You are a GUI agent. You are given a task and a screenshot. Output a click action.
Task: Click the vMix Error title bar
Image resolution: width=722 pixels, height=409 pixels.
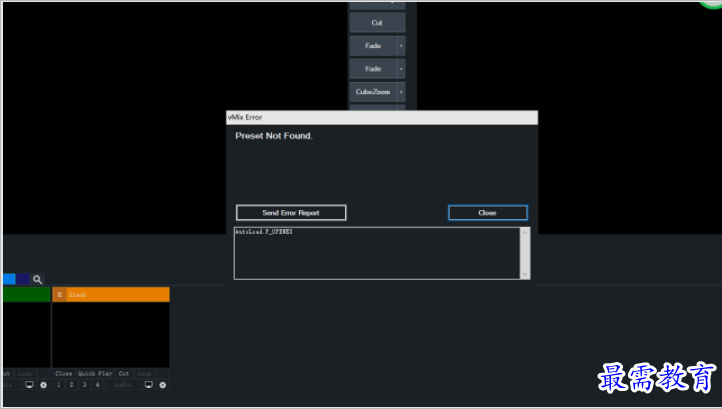pyautogui.click(x=382, y=117)
